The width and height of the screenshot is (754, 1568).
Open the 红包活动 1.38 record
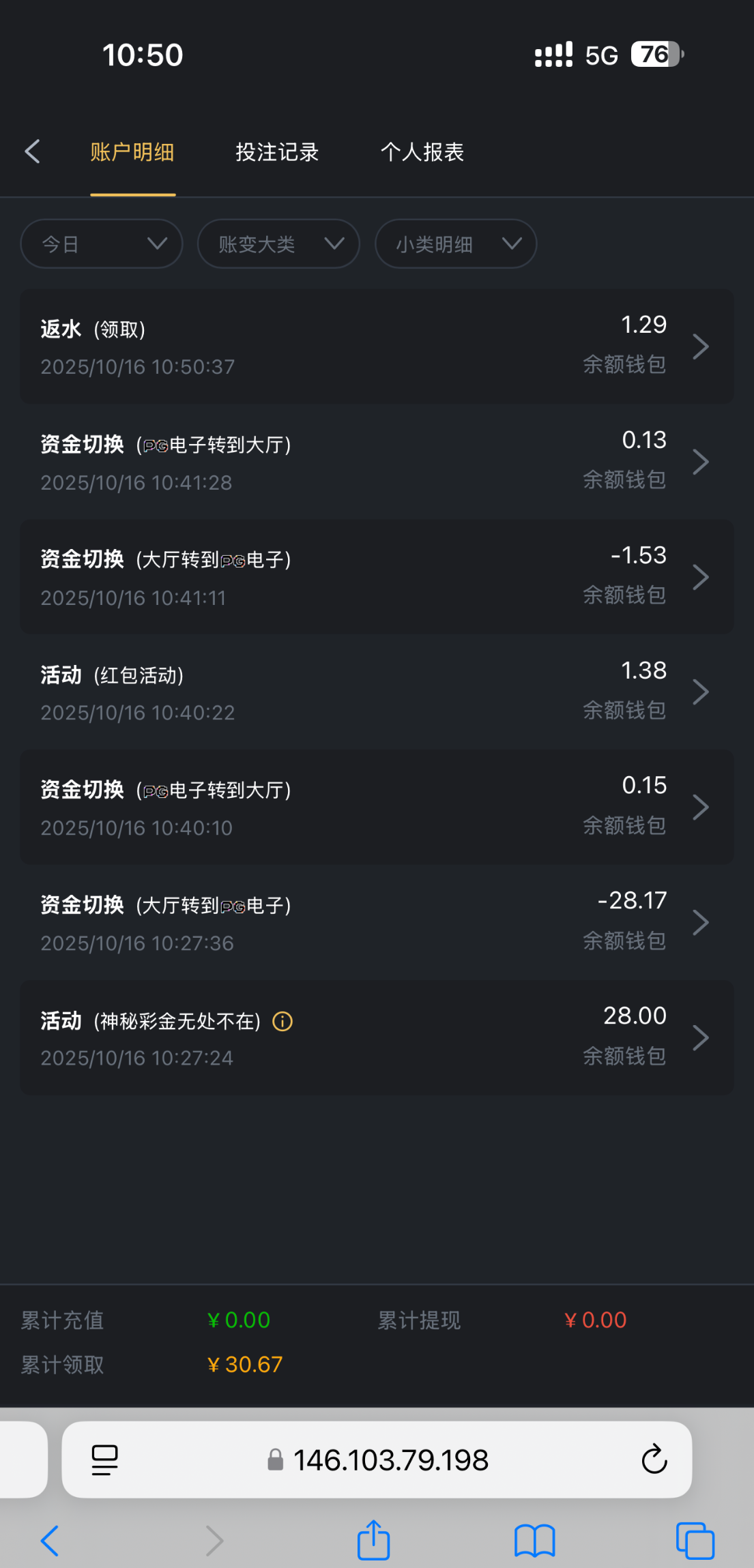[x=377, y=692]
